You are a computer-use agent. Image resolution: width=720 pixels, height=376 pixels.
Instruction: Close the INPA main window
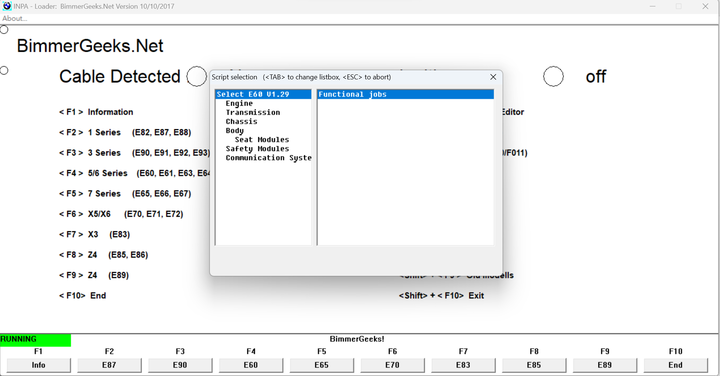click(705, 6)
